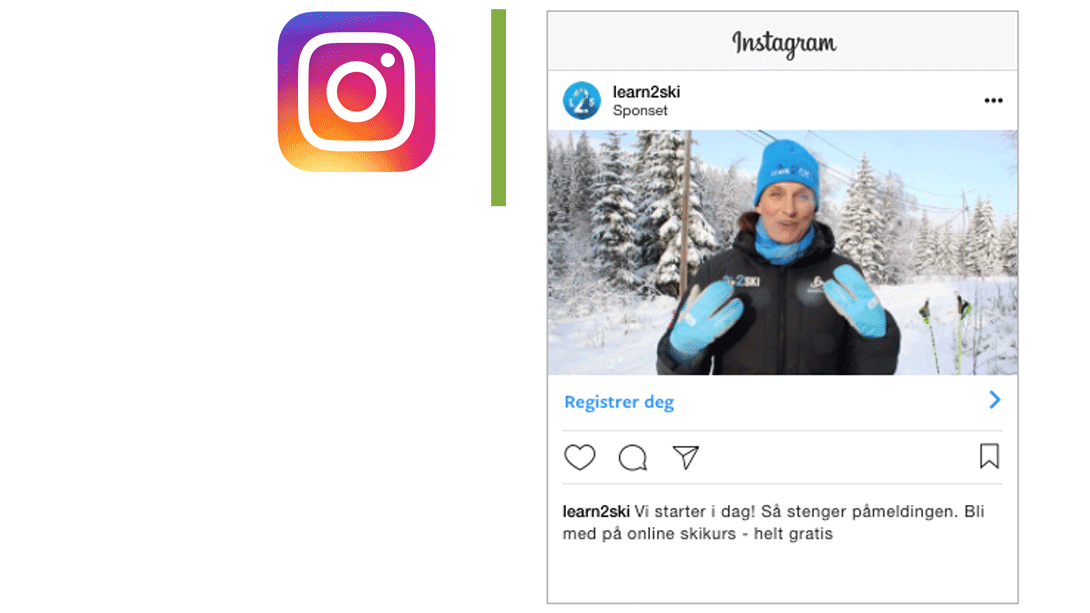Click the green vertical divider bar
This screenshot has height=613, width=1090.
click(x=498, y=108)
